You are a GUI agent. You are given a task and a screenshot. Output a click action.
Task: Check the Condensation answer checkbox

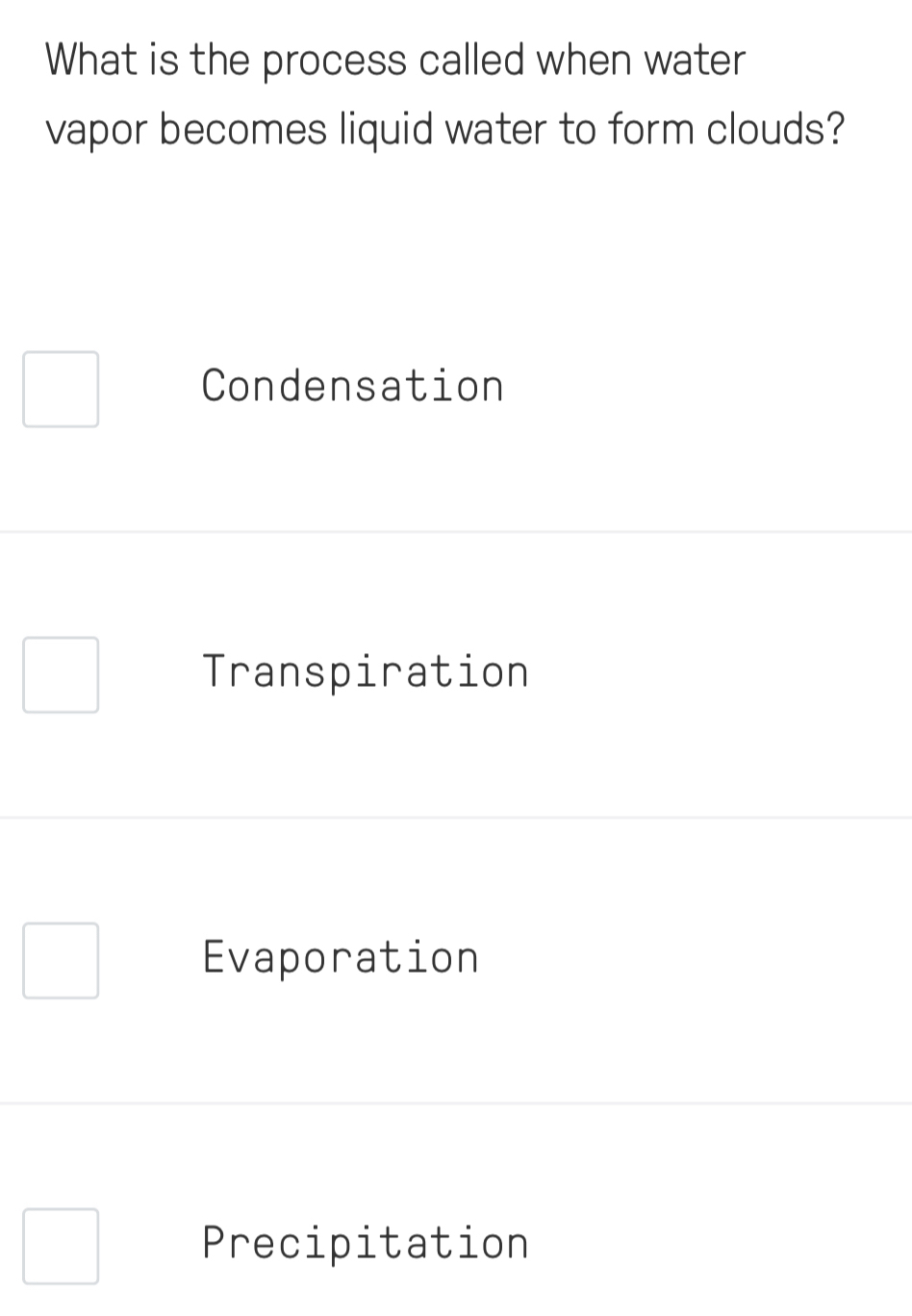(61, 389)
